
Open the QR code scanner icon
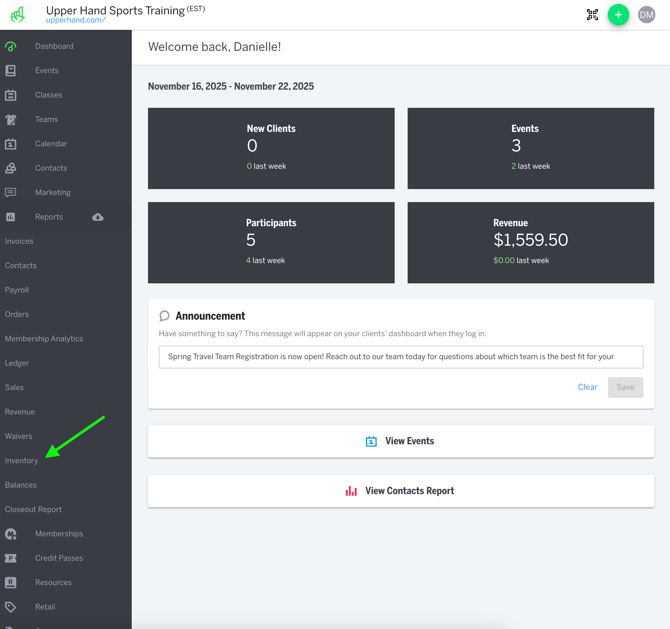point(592,15)
